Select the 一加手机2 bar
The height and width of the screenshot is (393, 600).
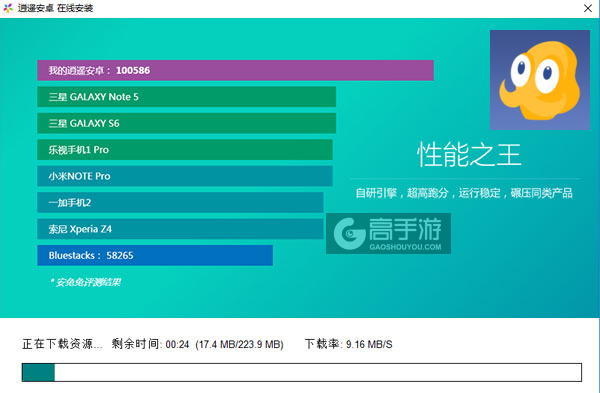pos(180,202)
